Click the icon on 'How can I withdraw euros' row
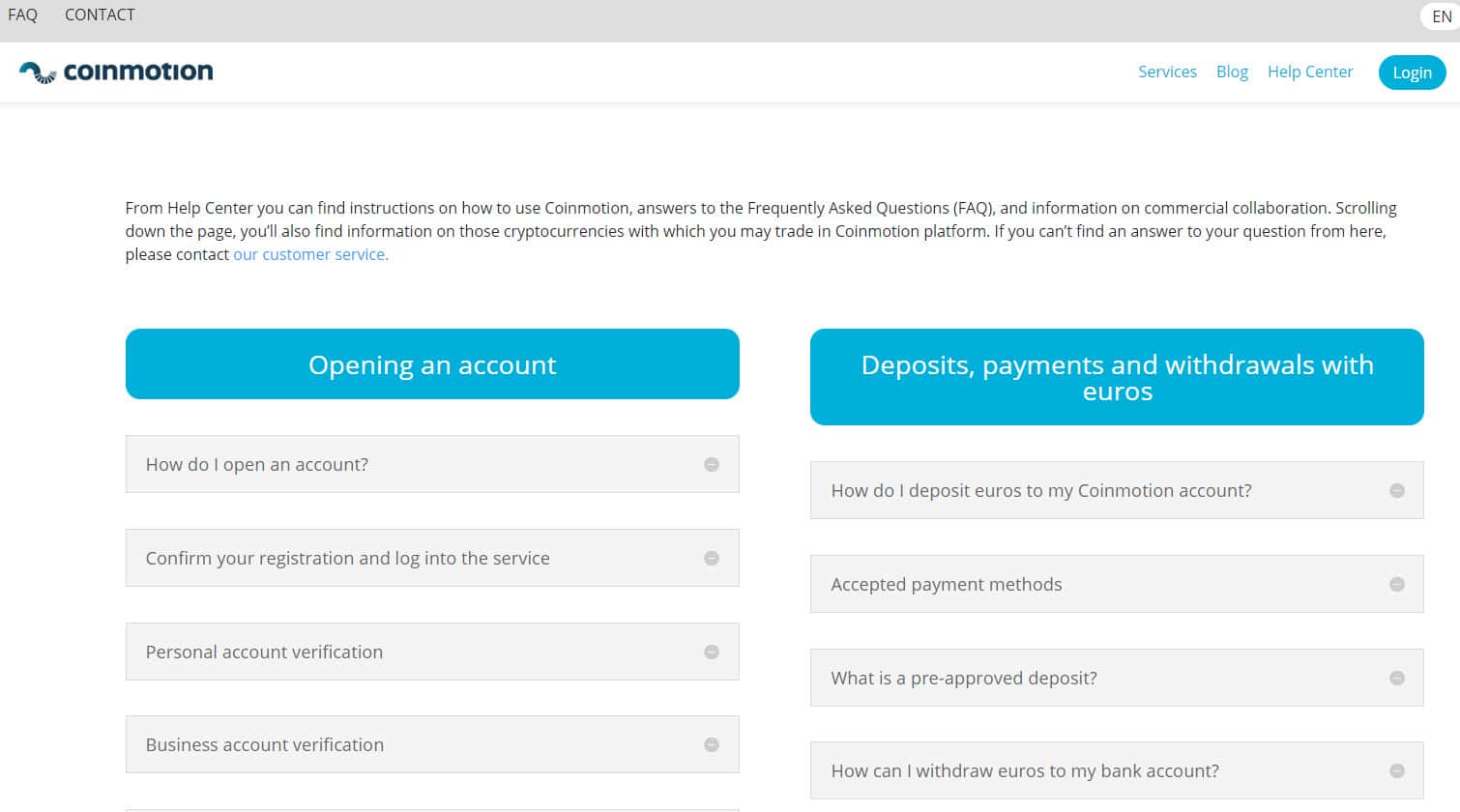This screenshot has height=812, width=1460. [x=1397, y=771]
